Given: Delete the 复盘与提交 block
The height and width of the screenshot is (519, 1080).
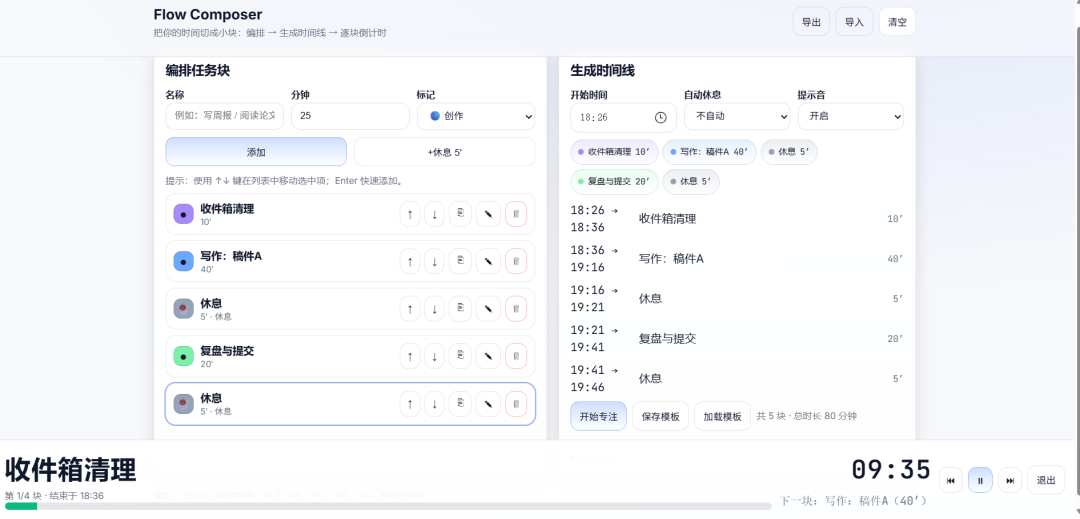Looking at the screenshot, I should tap(516, 357).
